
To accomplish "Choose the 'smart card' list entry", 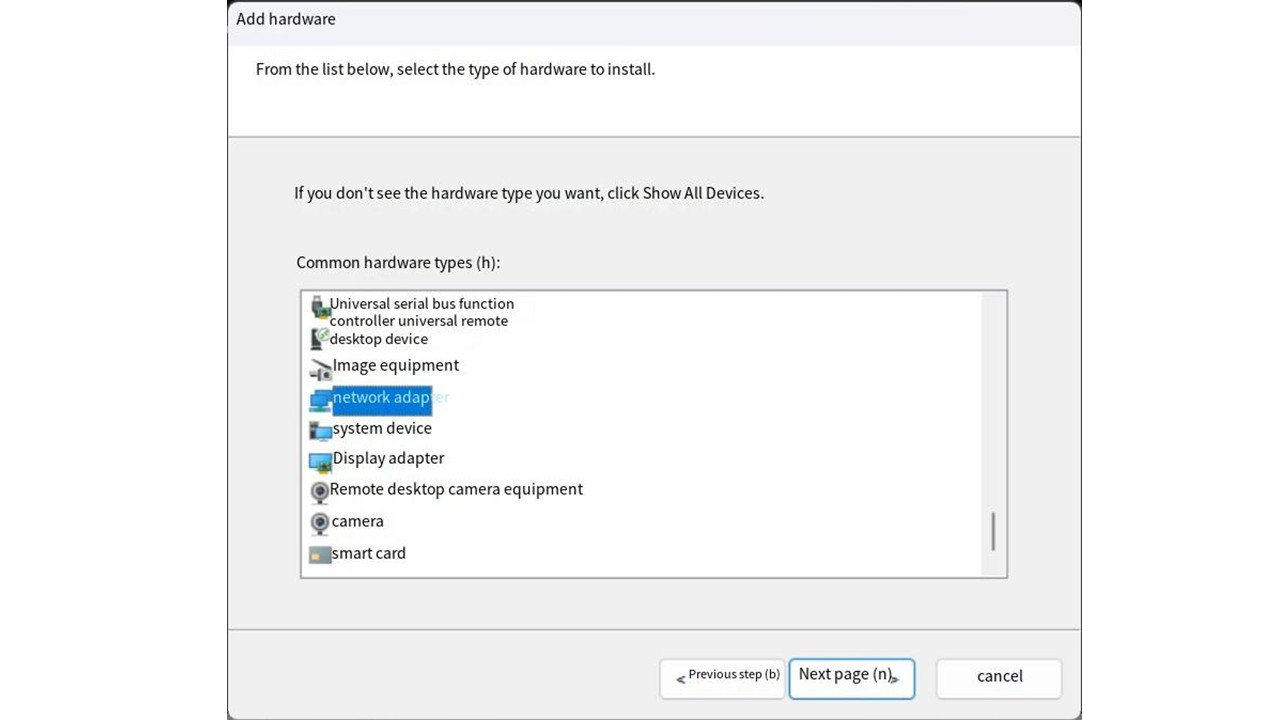I will [368, 553].
